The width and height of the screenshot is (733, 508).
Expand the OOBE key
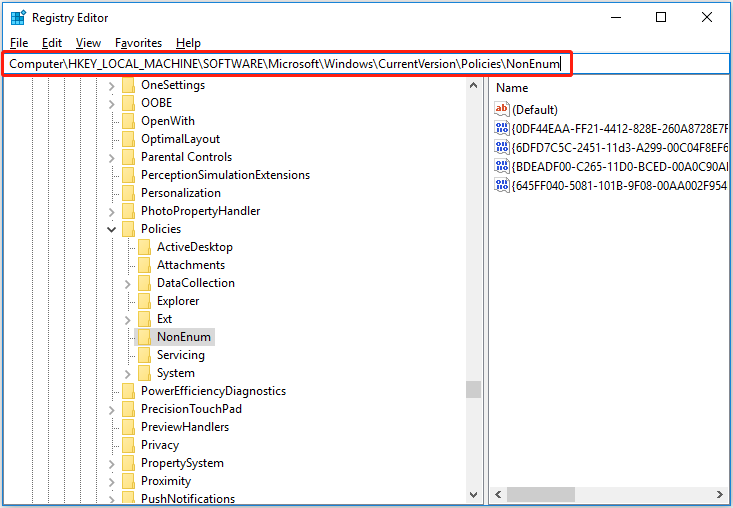111,104
